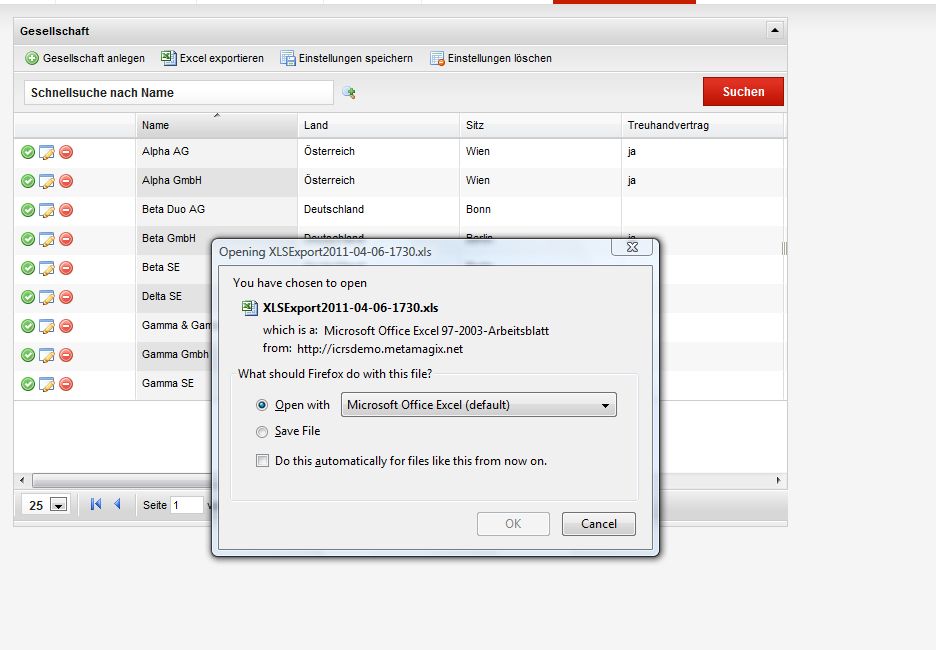Click the Gamma SE name cell
Screen dimensions: 936x650
pos(174,383)
